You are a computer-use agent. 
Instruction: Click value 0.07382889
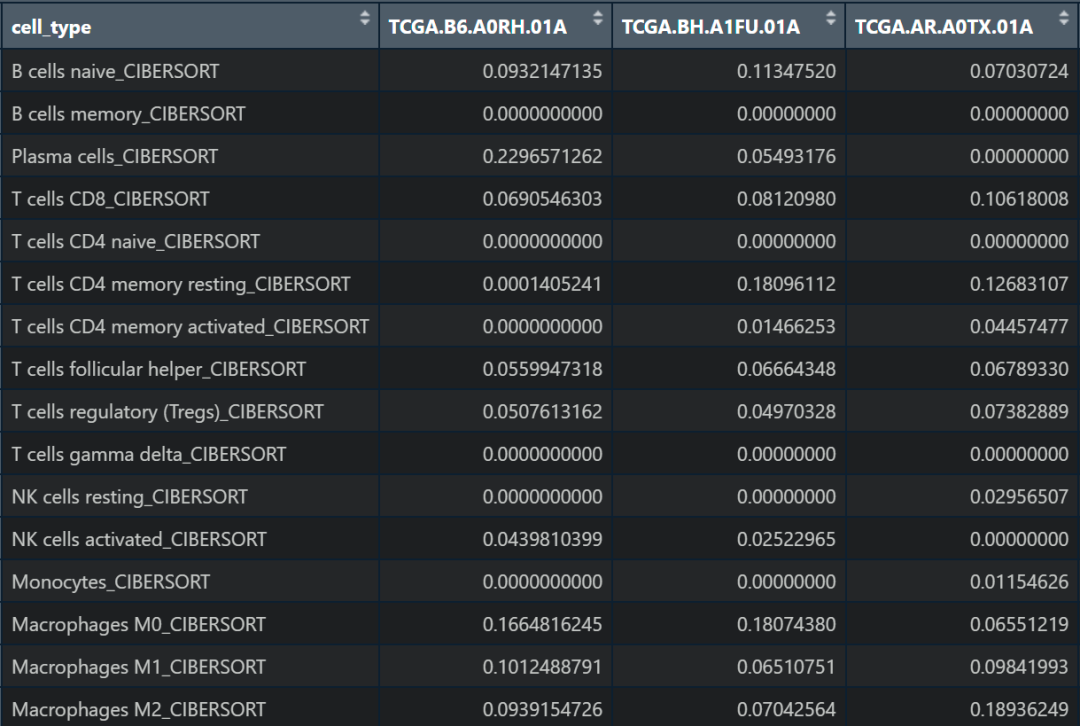click(x=1019, y=413)
